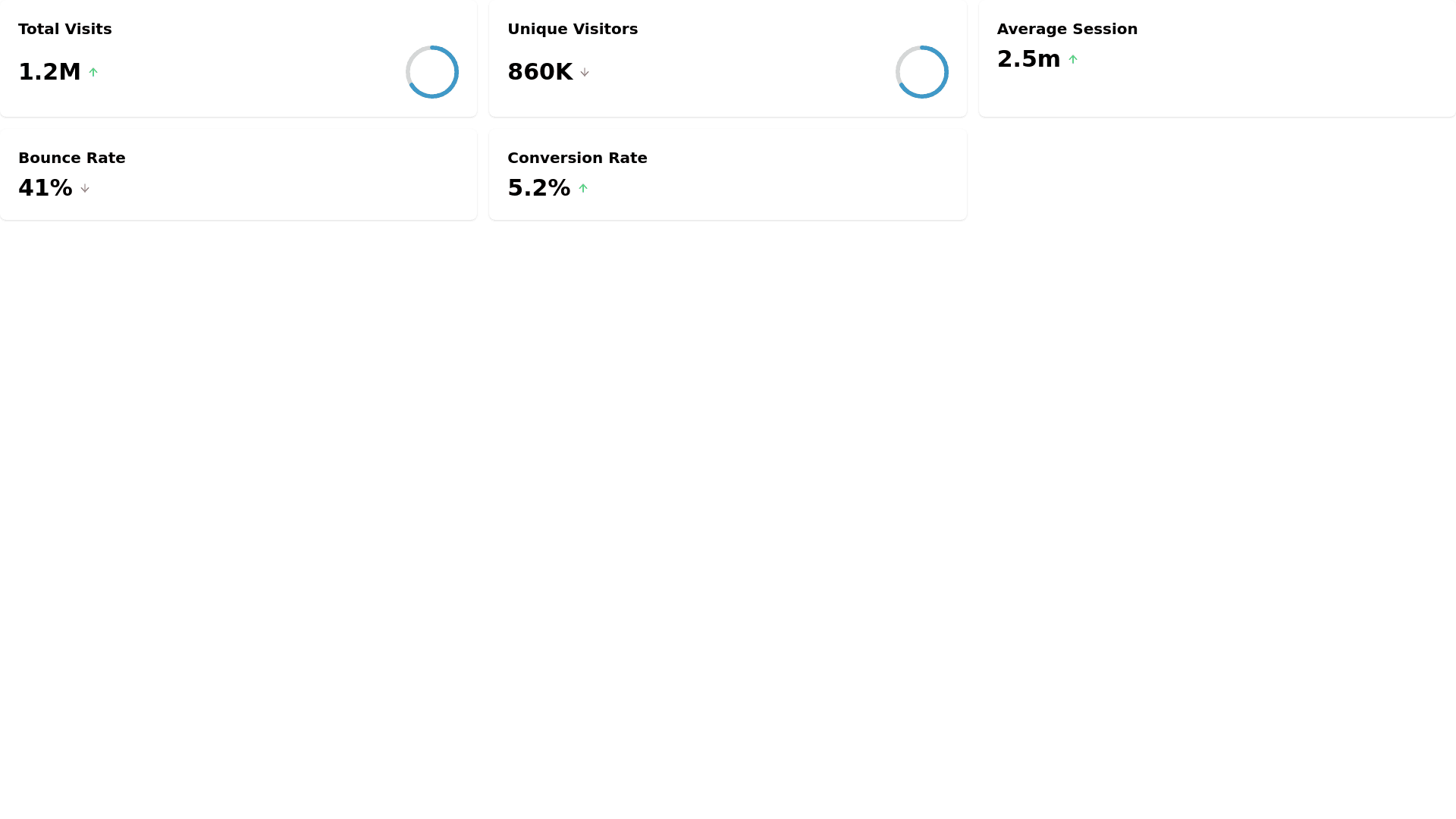The height and width of the screenshot is (819, 1456).
Task: Open the Average Session card
Action: pos(1251,87)
